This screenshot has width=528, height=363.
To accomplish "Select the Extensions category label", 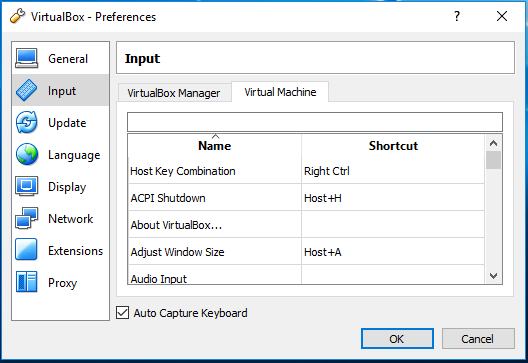I will 75,251.
